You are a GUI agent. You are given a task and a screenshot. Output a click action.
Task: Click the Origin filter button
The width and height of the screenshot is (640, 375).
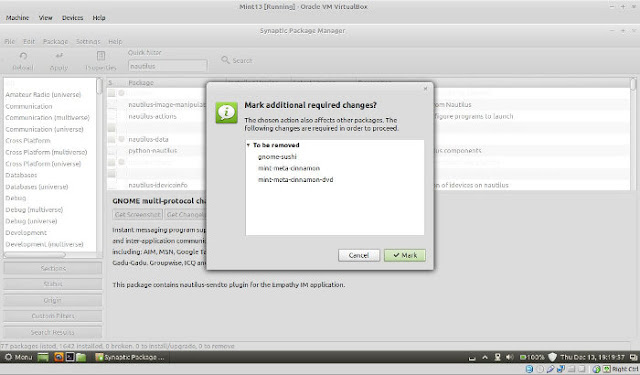pyautogui.click(x=53, y=300)
